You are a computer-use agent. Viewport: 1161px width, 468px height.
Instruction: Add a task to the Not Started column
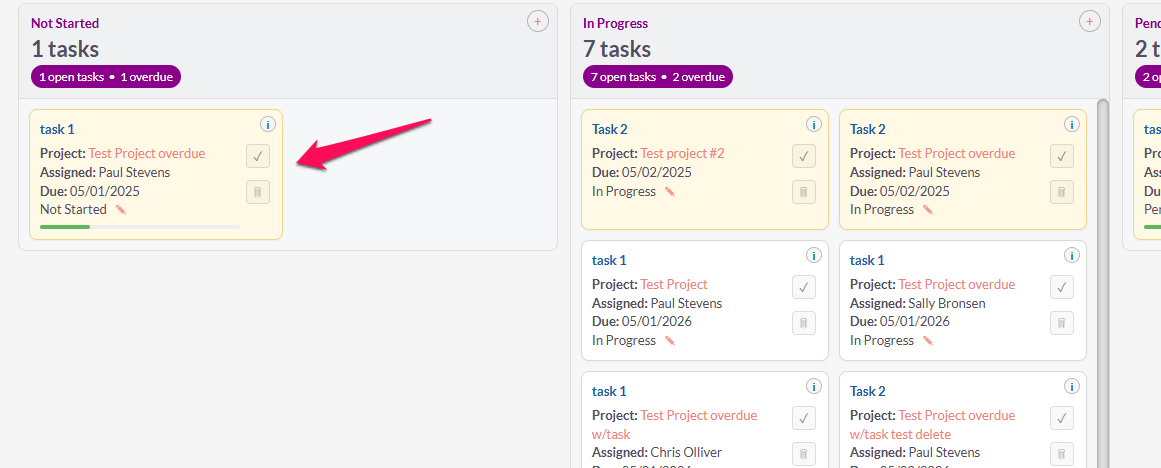click(538, 21)
